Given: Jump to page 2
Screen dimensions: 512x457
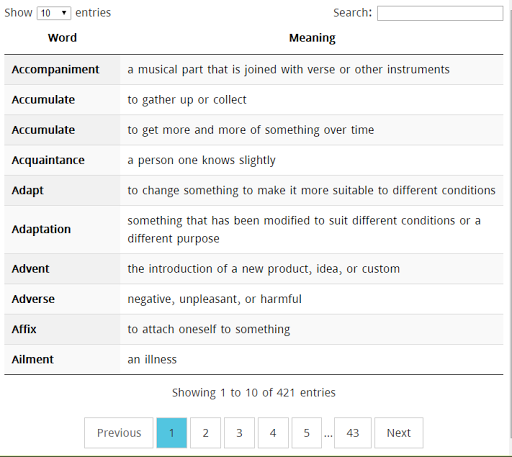Looking at the screenshot, I should pos(205,433).
